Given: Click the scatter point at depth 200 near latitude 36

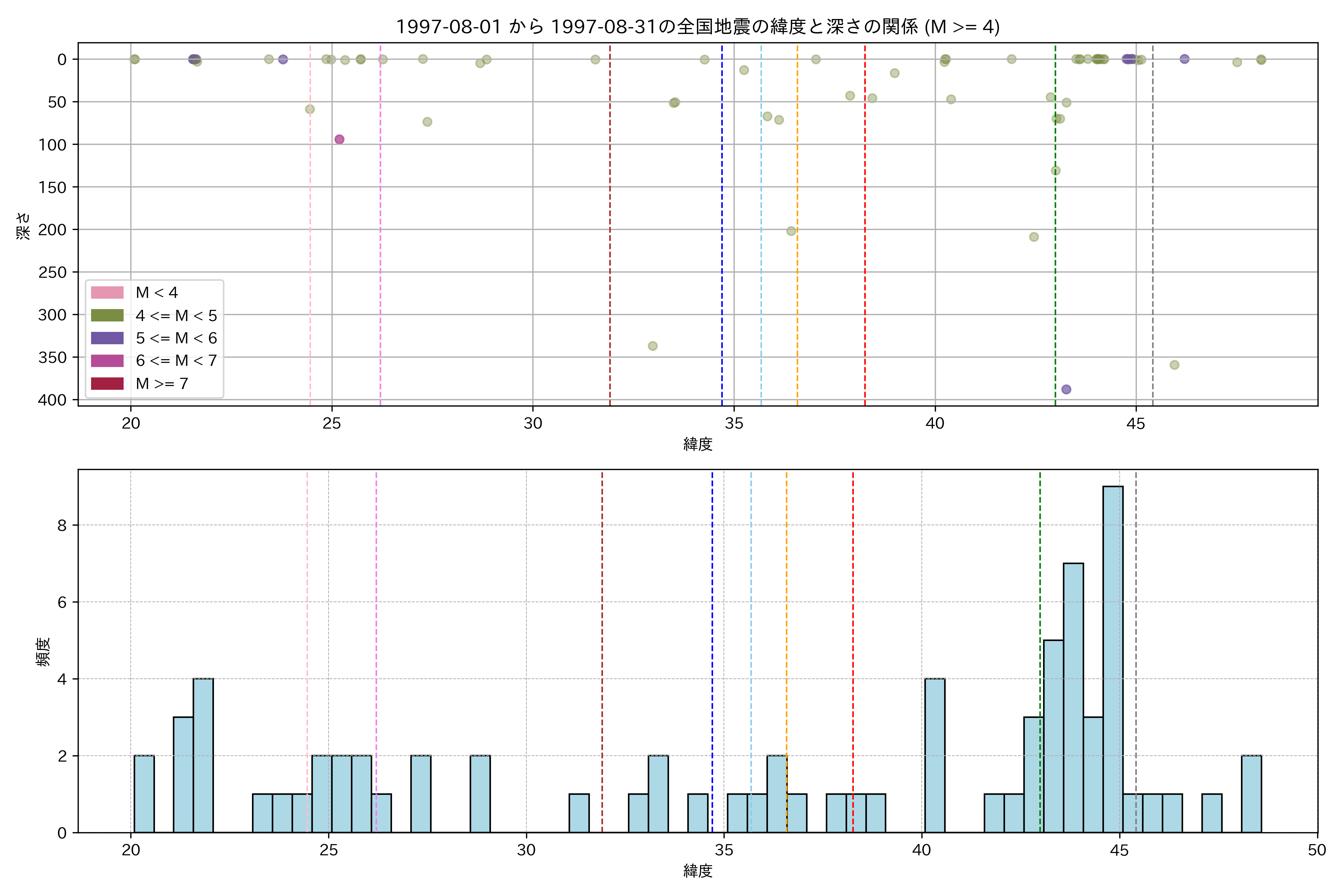Looking at the screenshot, I should 791,231.
